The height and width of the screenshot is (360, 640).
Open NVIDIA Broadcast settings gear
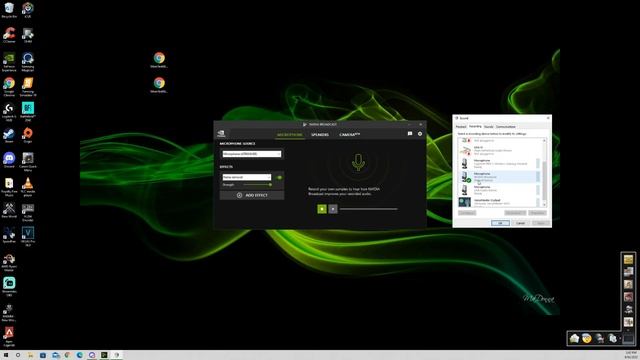[420, 134]
